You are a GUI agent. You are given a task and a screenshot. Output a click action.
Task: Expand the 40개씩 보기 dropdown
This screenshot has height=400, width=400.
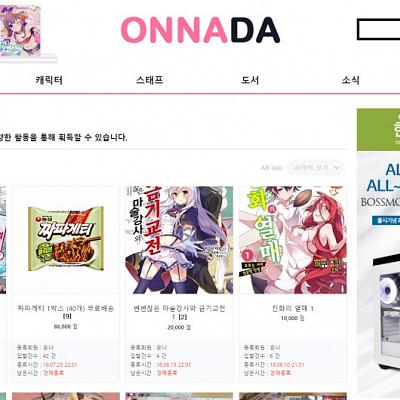(x=316, y=168)
